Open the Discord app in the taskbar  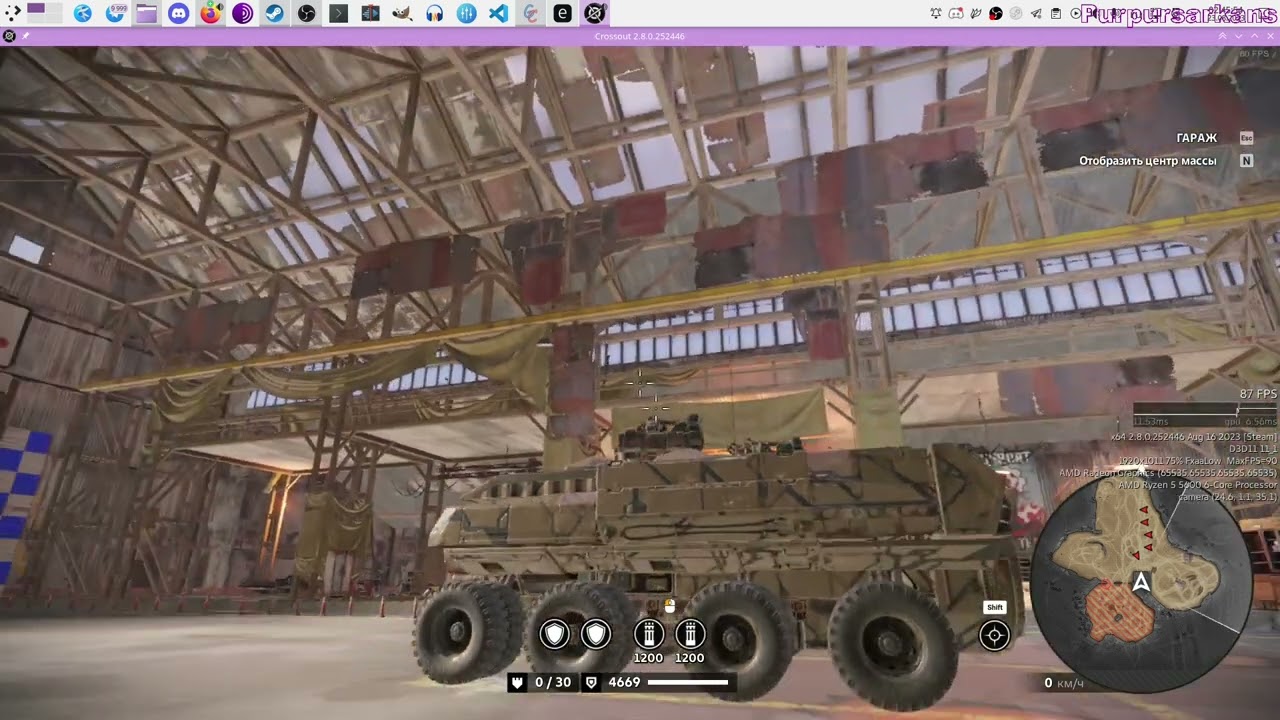pos(178,14)
